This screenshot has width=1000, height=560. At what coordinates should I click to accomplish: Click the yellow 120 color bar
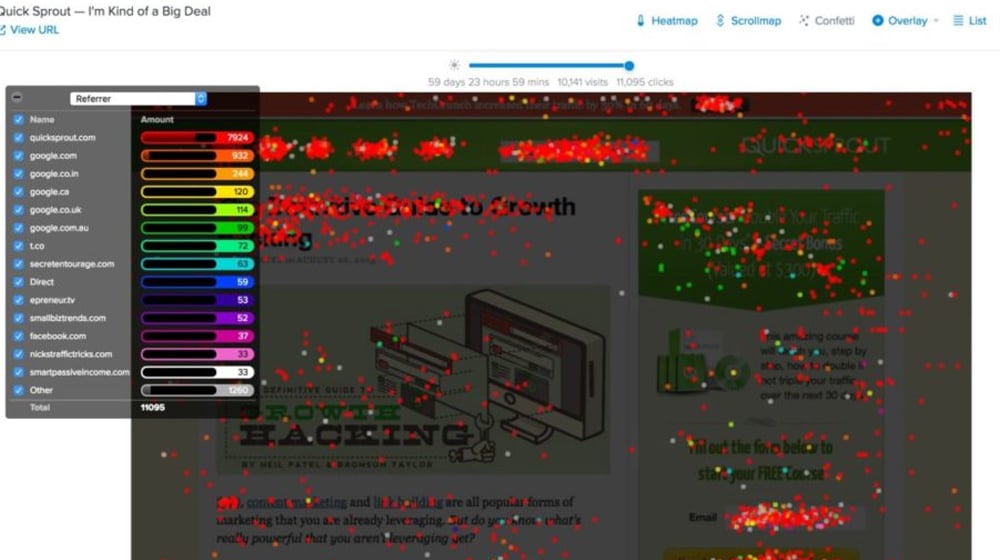pos(197,191)
